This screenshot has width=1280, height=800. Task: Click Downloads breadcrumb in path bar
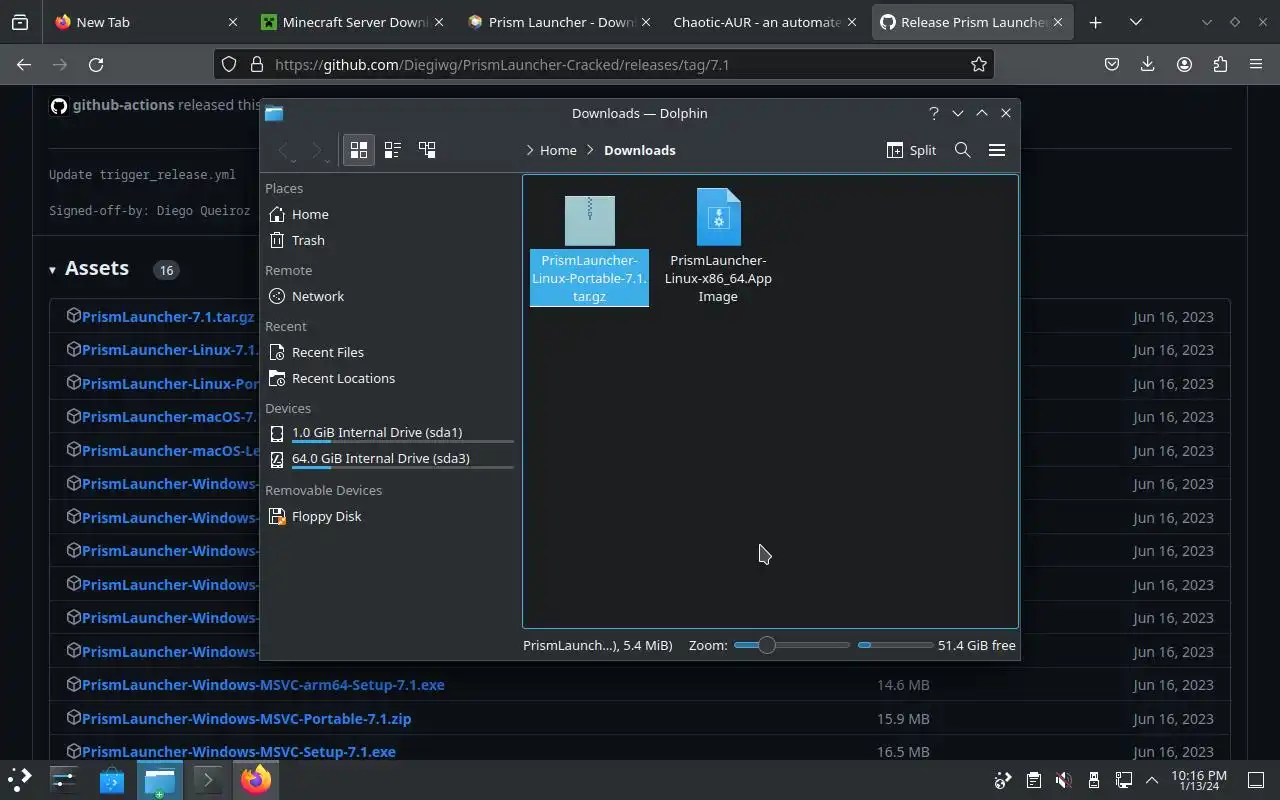pos(640,150)
